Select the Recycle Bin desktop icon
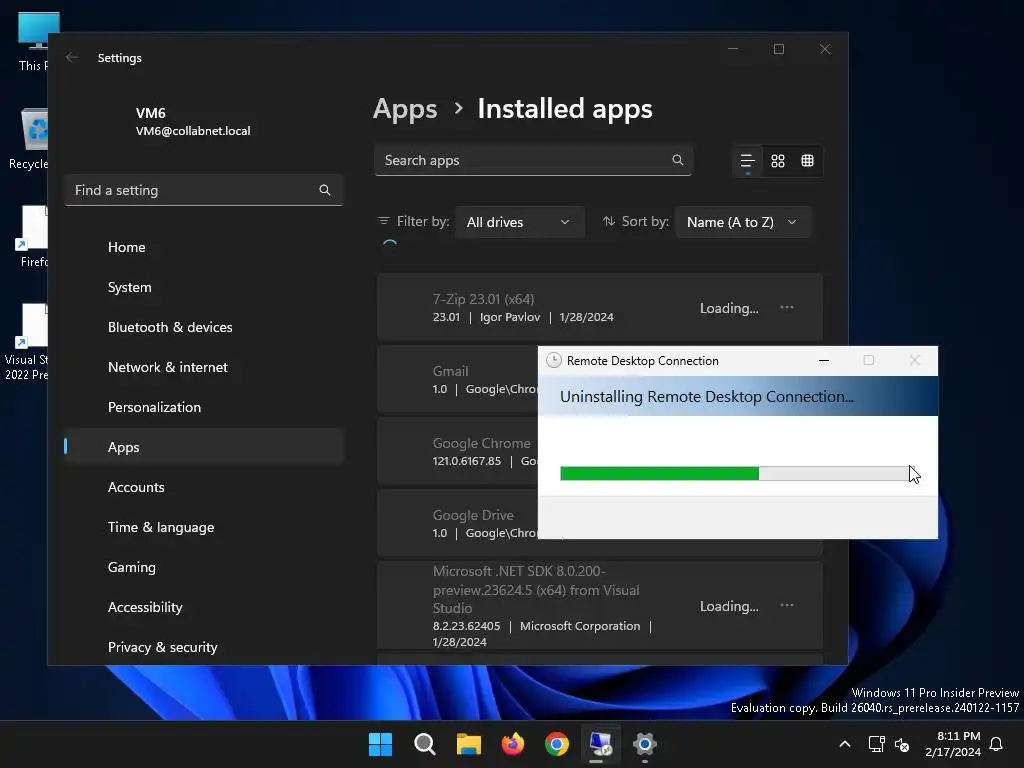The height and width of the screenshot is (768, 1024). (29, 138)
